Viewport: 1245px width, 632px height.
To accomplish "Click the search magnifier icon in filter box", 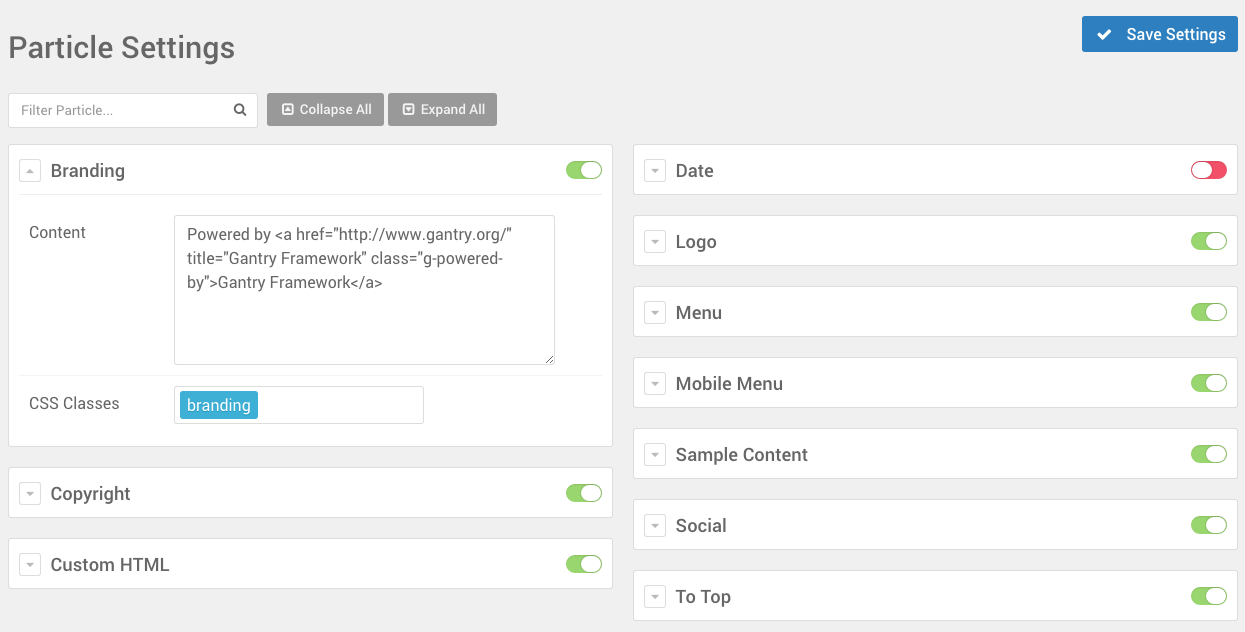I will tap(240, 110).
